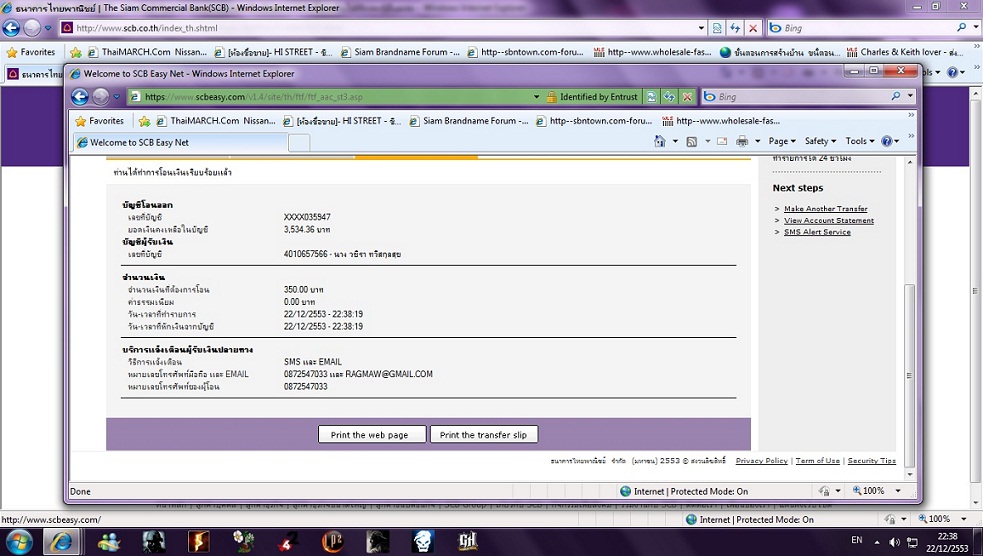Click Print the web page button
983x556 pixels.
pyautogui.click(x=372, y=434)
